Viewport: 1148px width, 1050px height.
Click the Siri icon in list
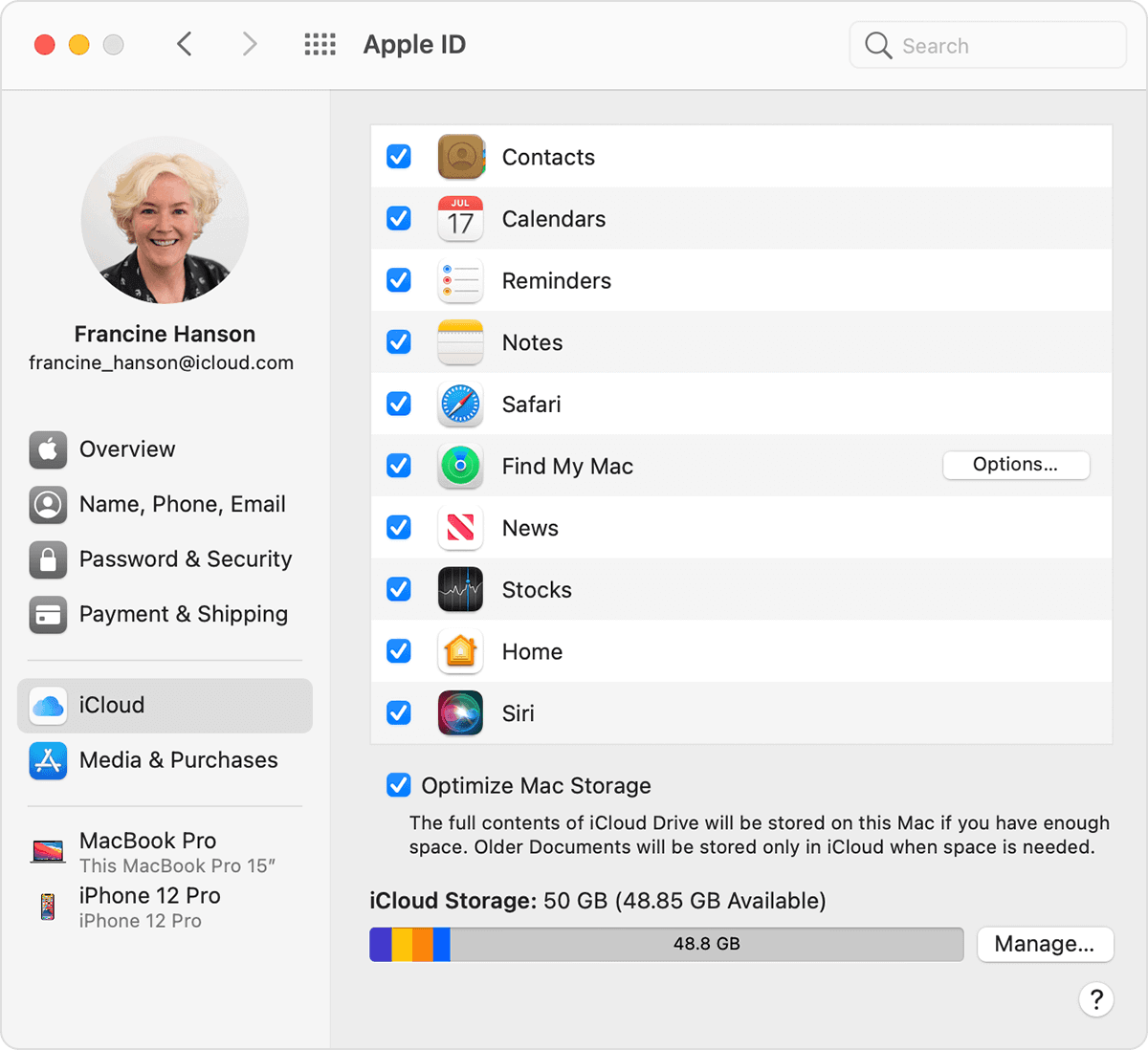pyautogui.click(x=460, y=713)
